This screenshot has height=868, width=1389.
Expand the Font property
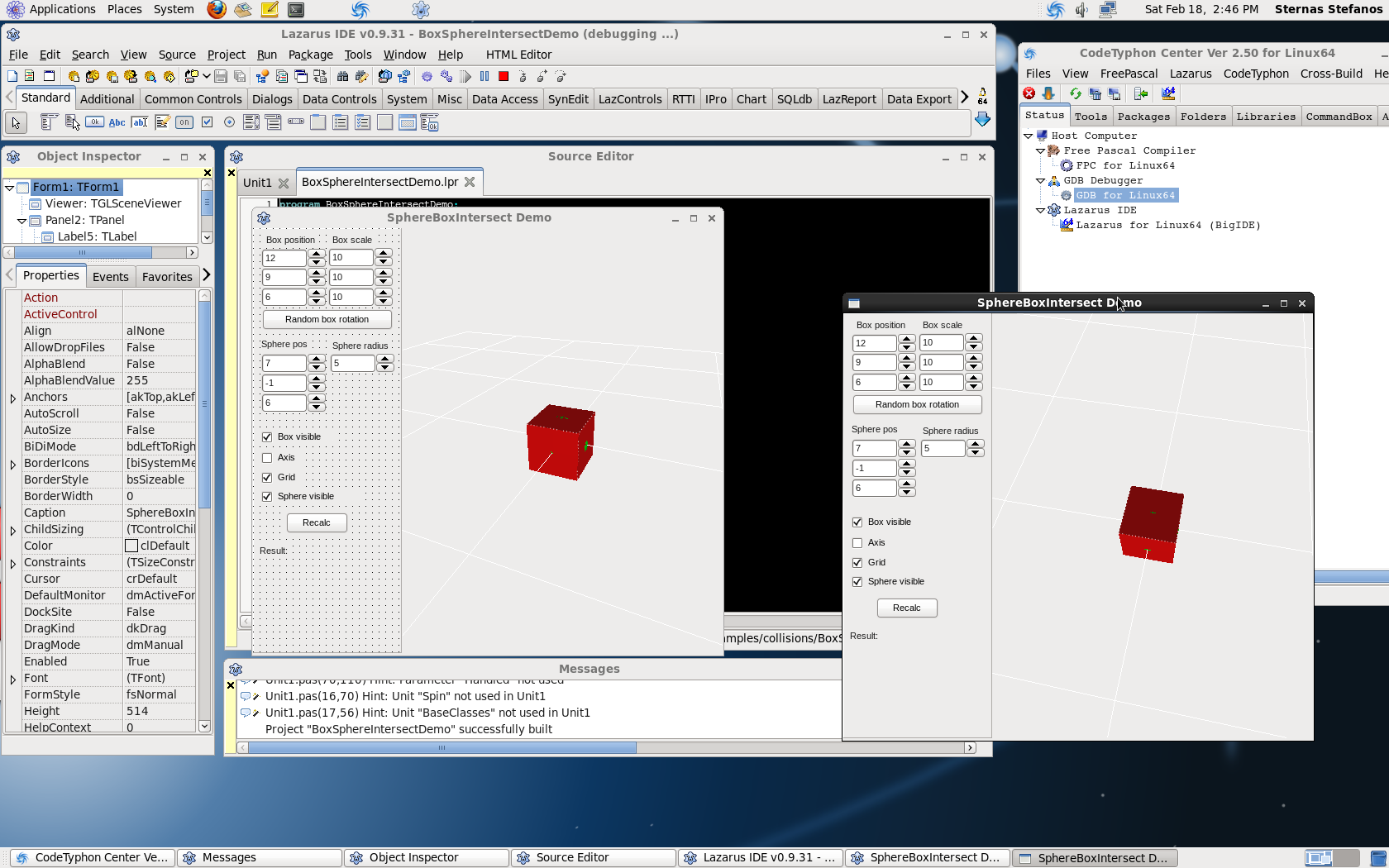click(13, 680)
